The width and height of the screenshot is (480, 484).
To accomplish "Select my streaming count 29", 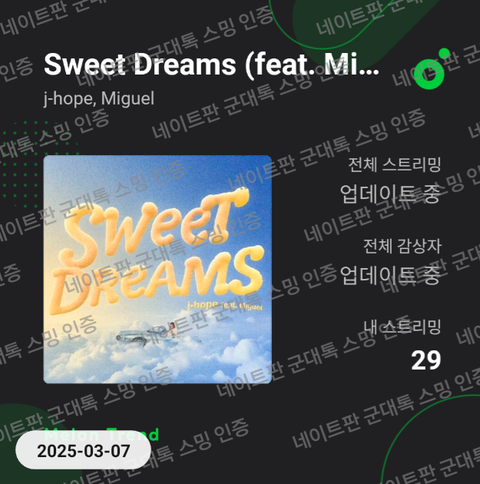I will click(426, 360).
